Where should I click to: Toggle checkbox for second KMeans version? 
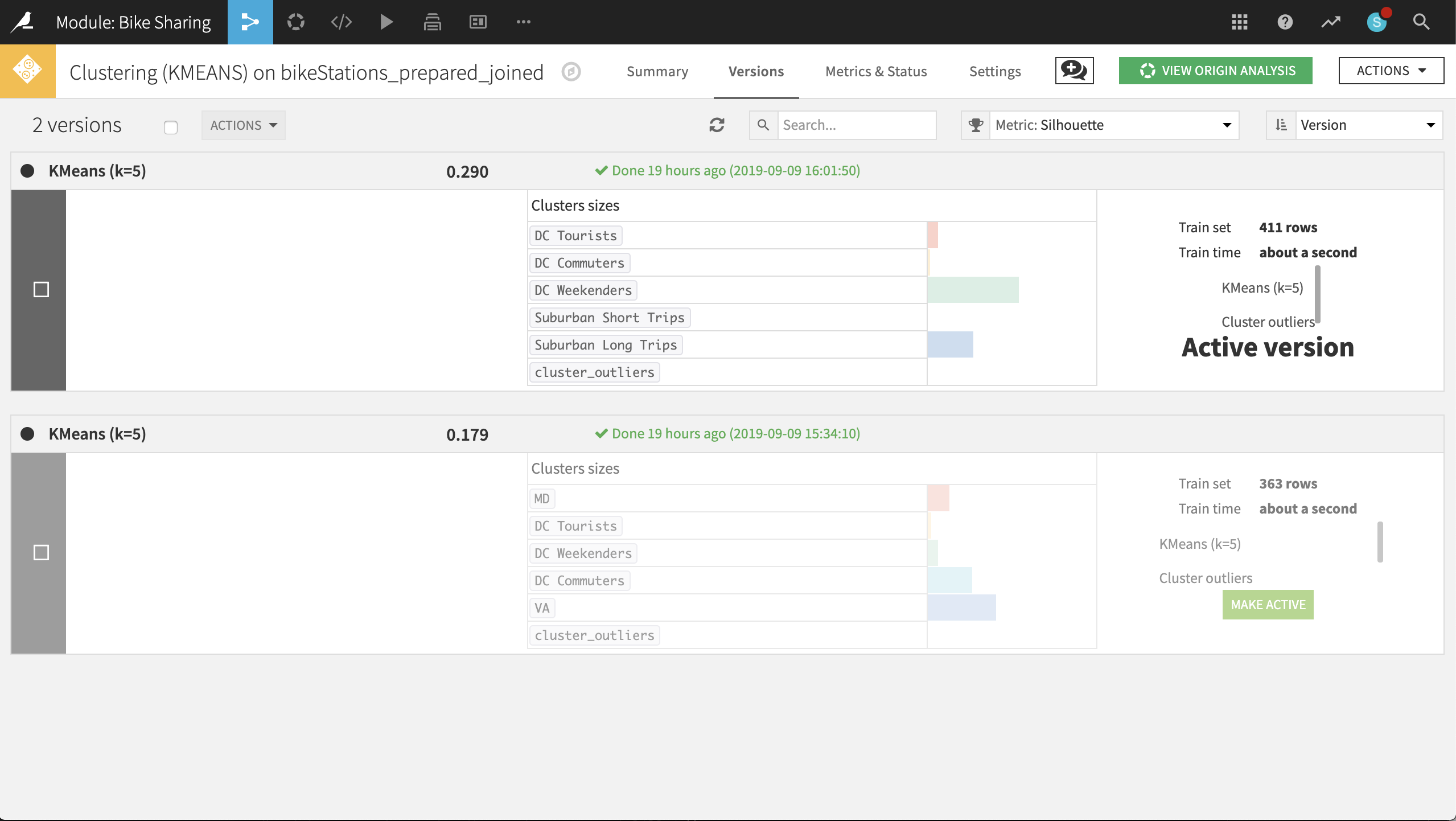click(x=42, y=552)
